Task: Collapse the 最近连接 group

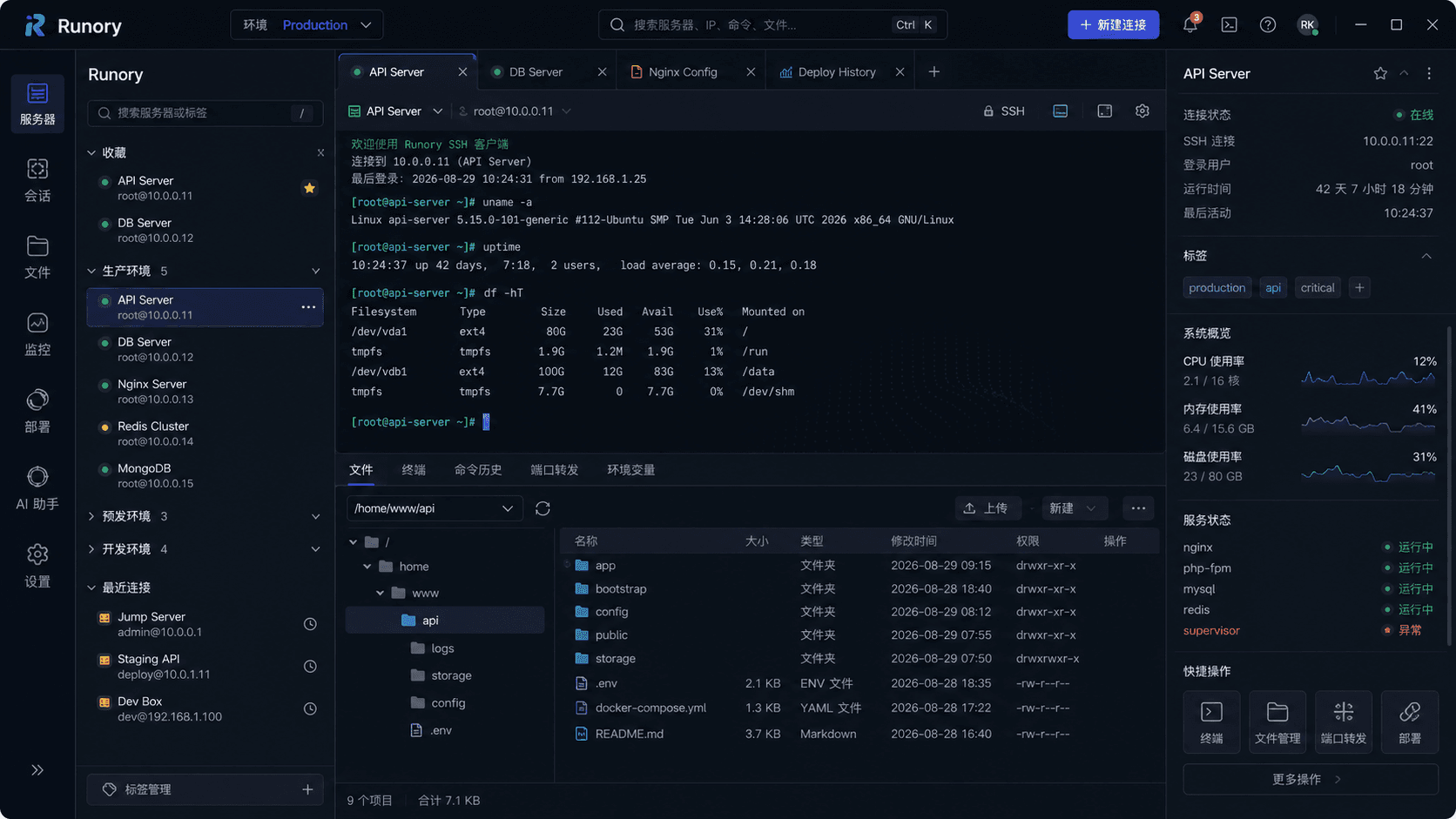Action: pyautogui.click(x=91, y=587)
